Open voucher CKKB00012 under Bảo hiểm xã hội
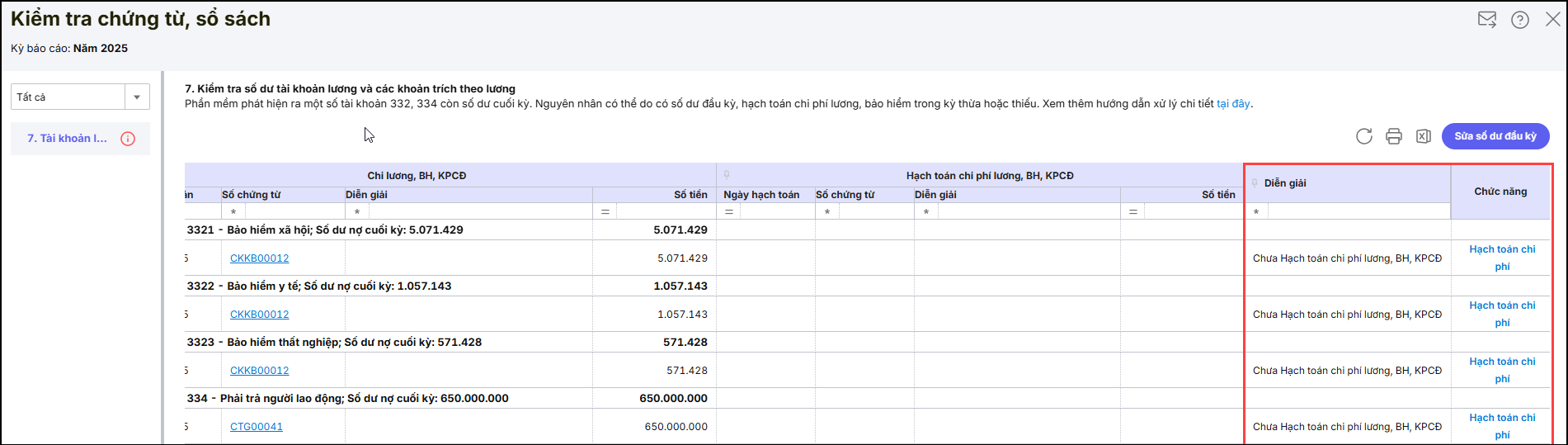The image size is (1568, 445). tap(259, 258)
